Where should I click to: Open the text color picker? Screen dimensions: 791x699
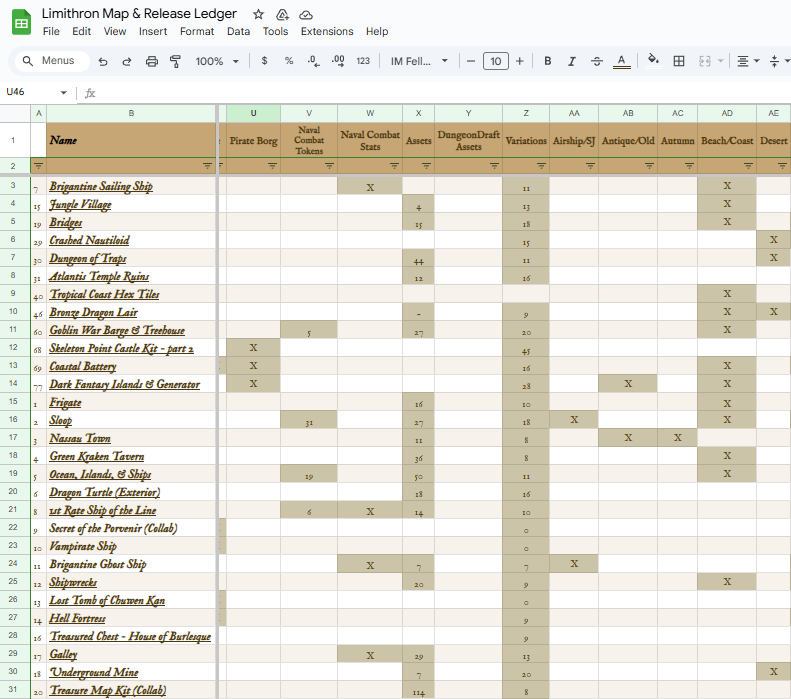[x=622, y=62]
